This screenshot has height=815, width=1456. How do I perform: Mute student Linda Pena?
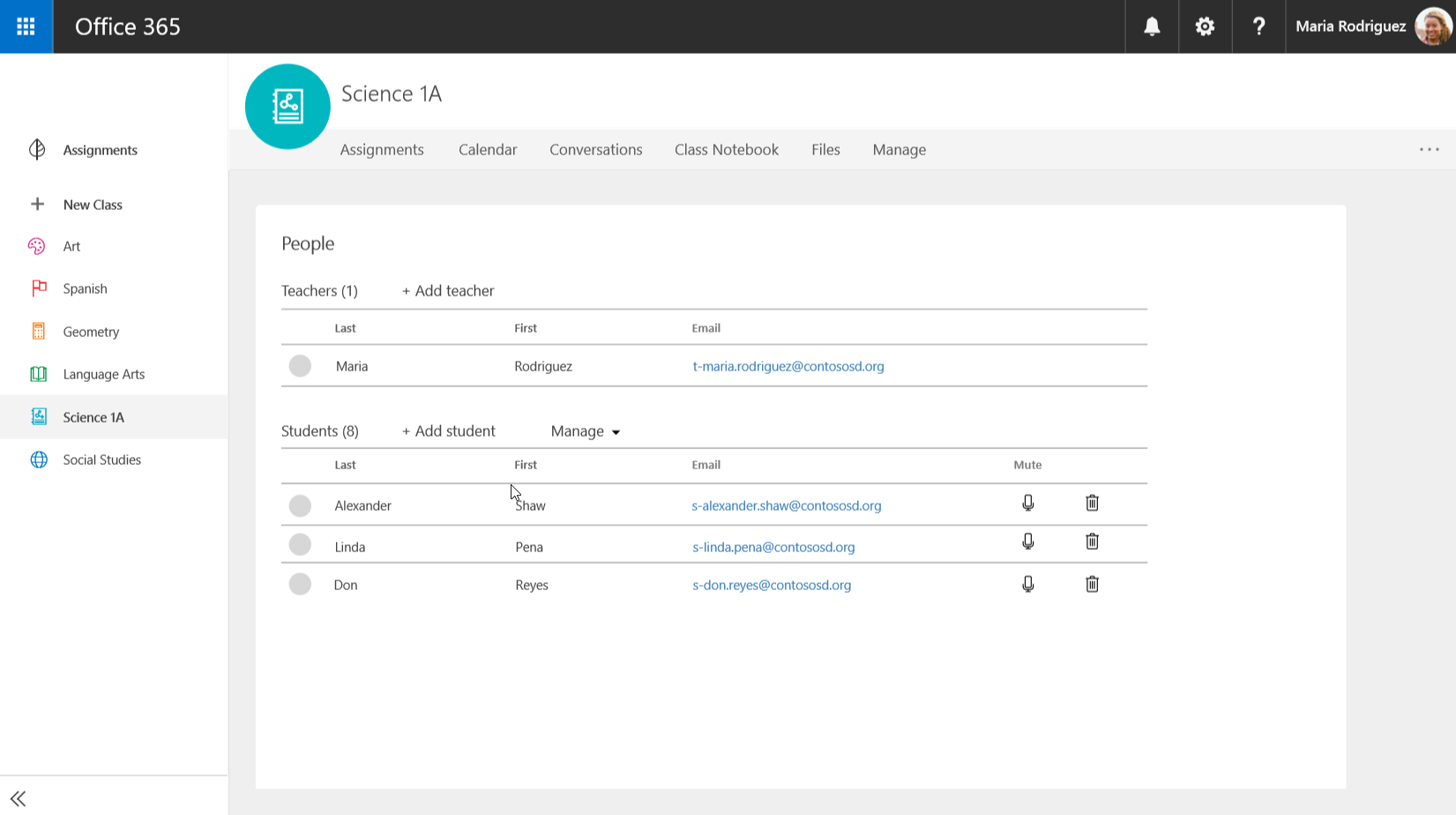tap(1027, 542)
